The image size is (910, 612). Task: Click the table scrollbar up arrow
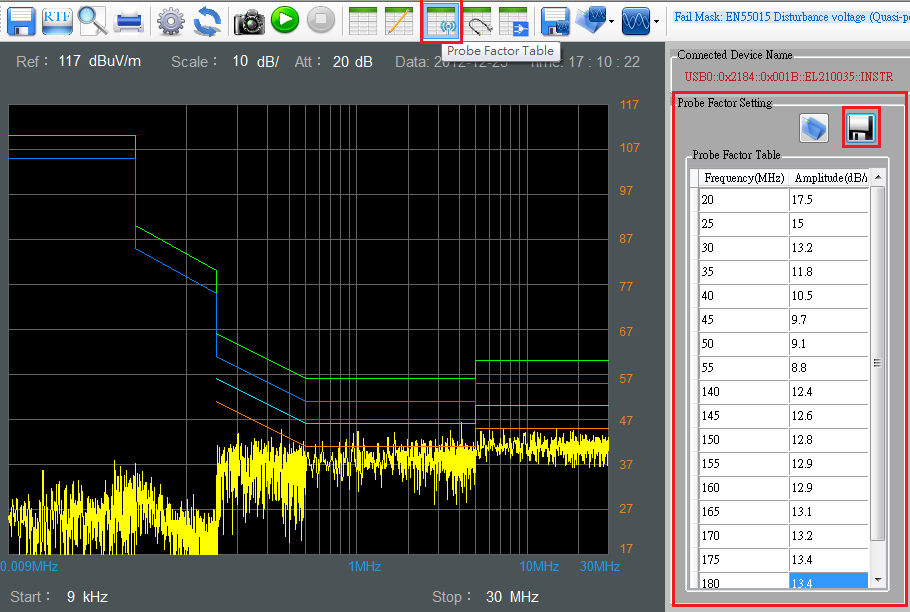[x=878, y=177]
